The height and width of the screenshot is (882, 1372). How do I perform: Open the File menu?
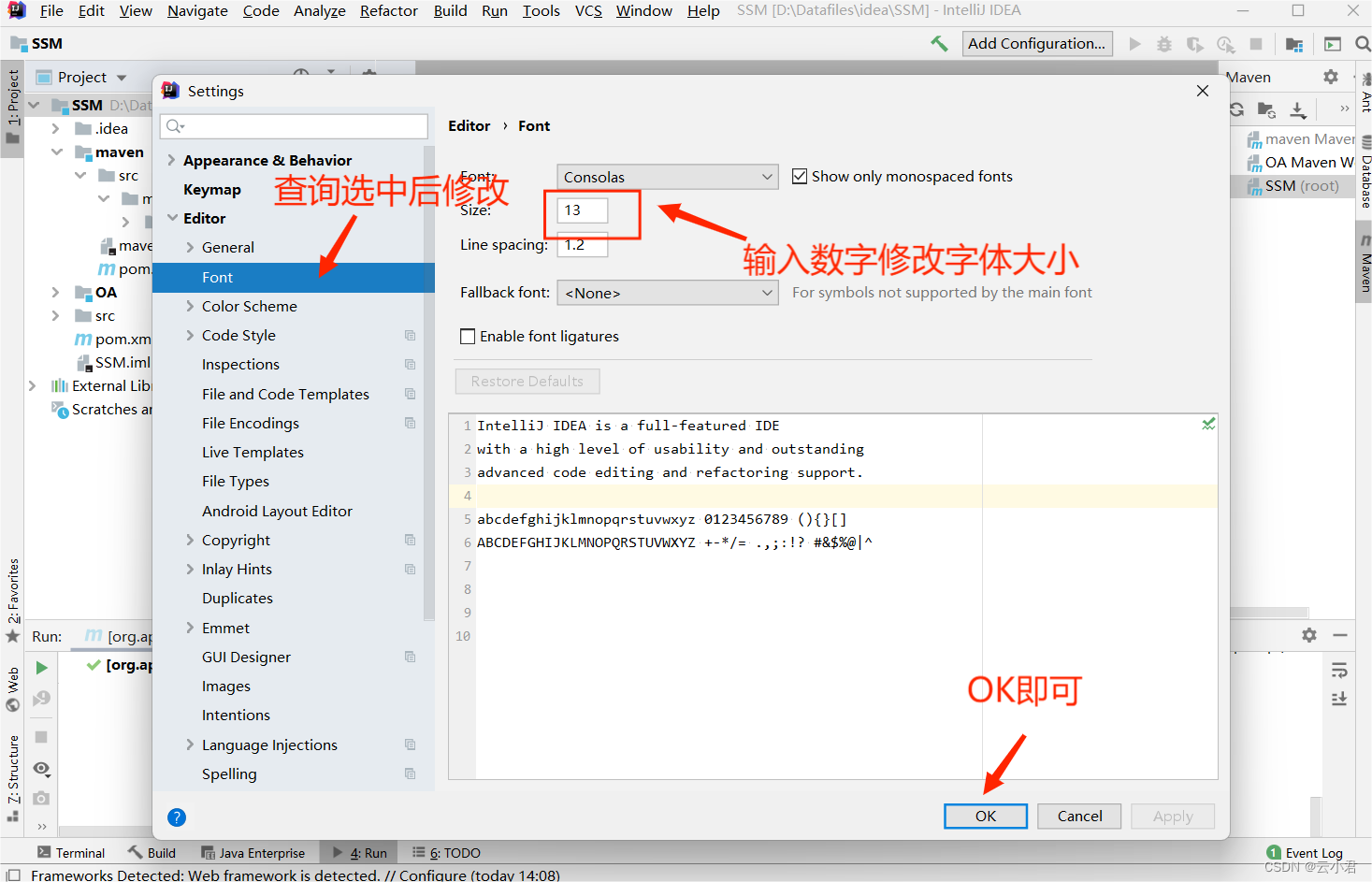click(51, 10)
